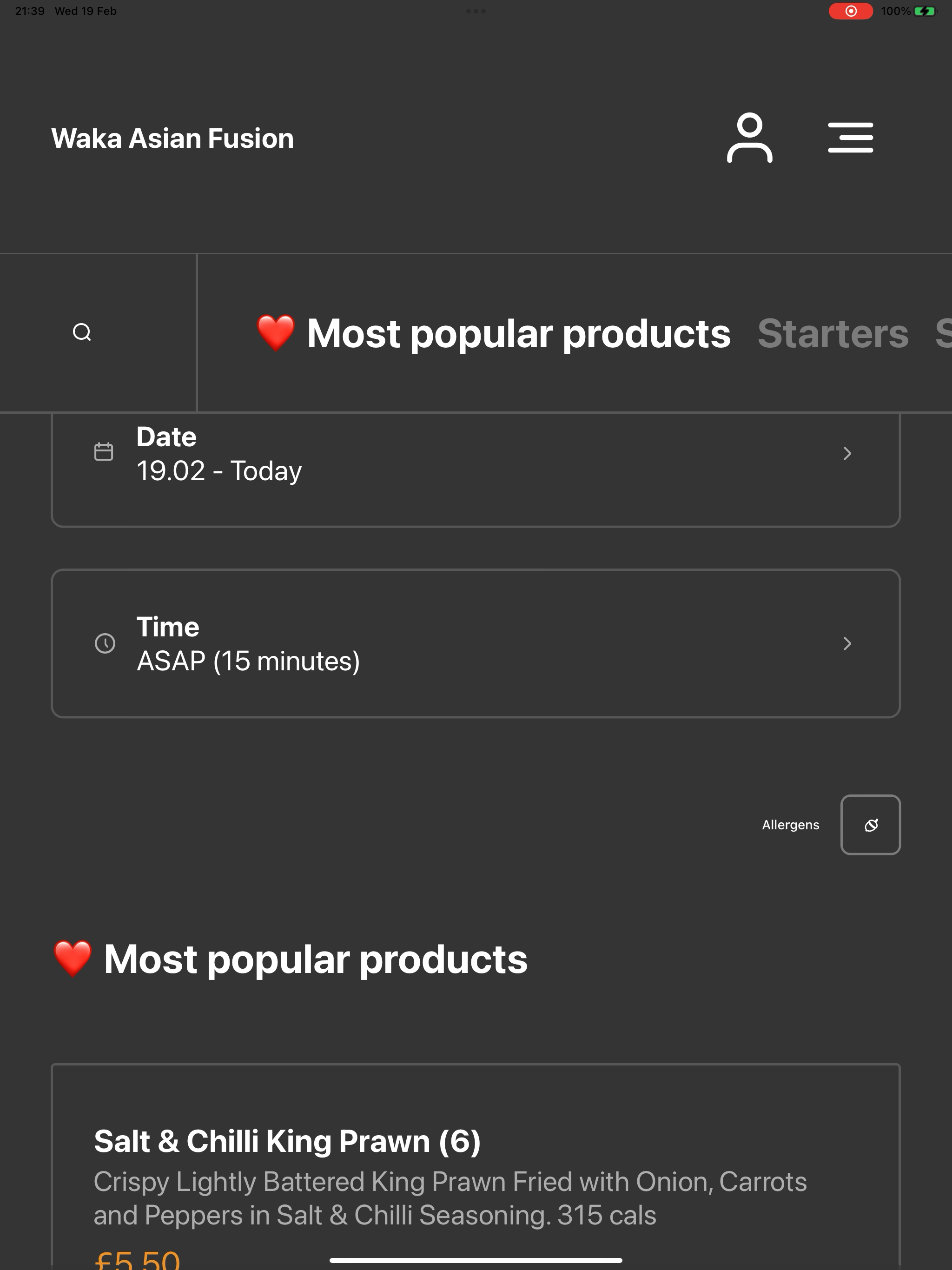The image size is (952, 1270).
Task: Tap the battery status icon
Action: click(925, 11)
